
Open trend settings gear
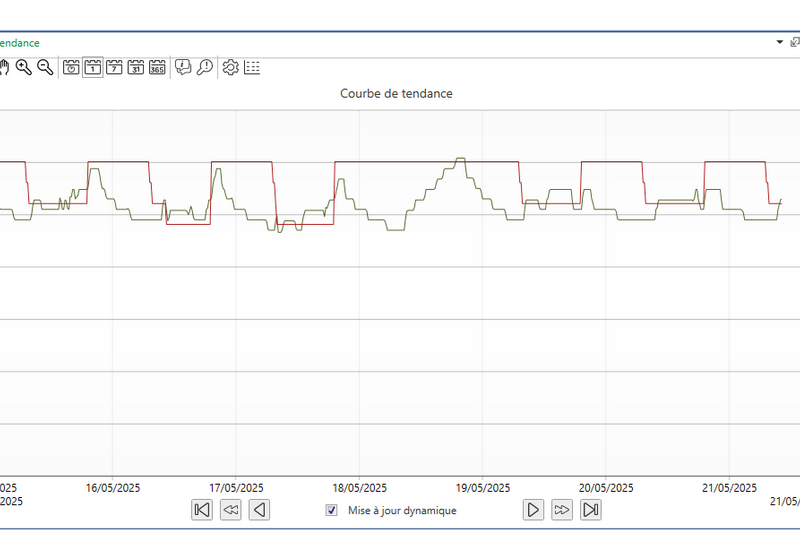(x=230, y=67)
